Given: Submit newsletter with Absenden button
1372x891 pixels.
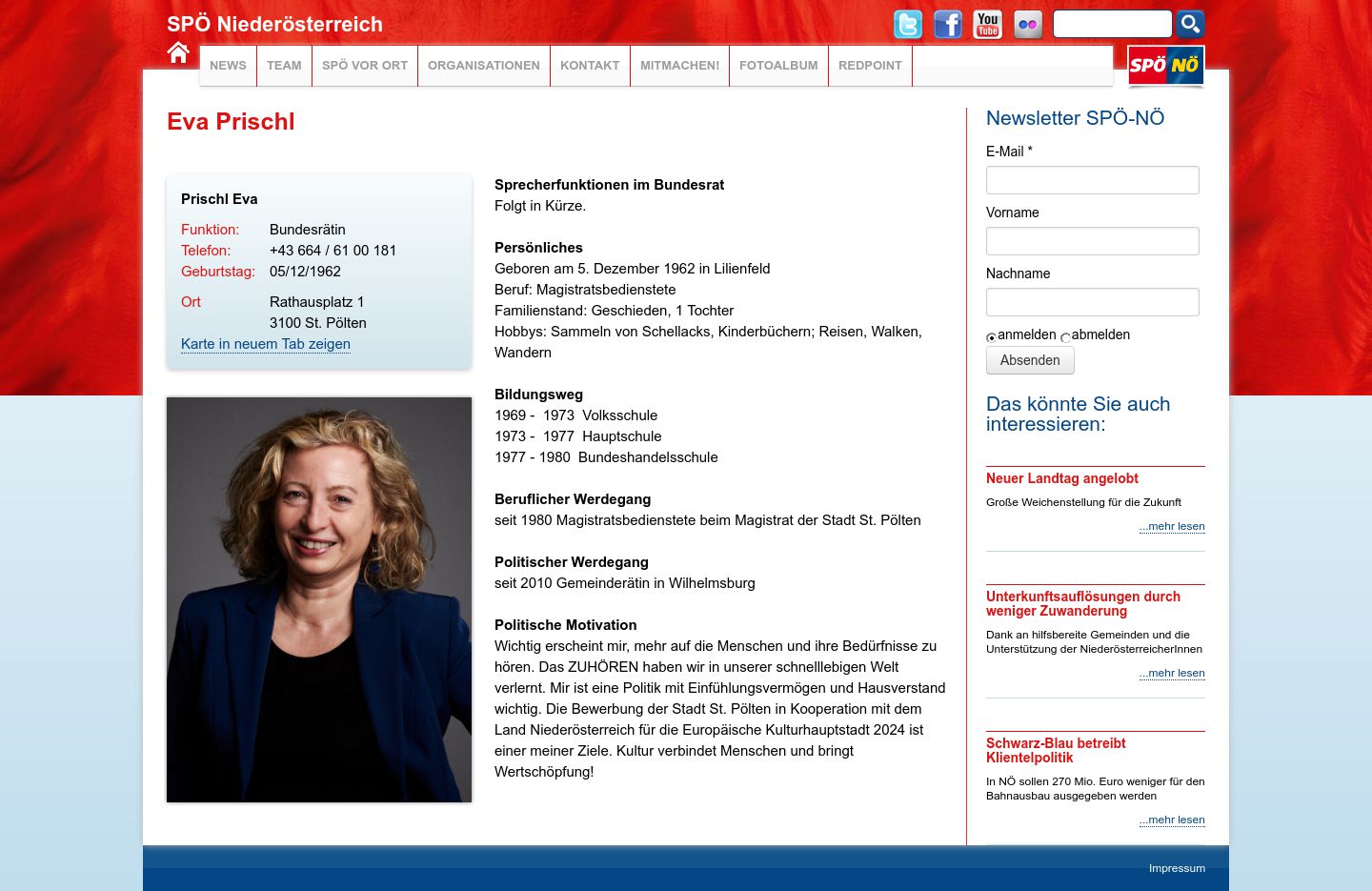Looking at the screenshot, I should [x=1030, y=360].
